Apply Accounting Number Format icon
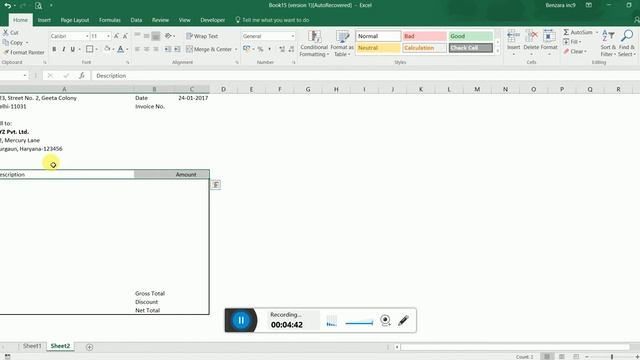640x360 pixels. click(x=246, y=49)
